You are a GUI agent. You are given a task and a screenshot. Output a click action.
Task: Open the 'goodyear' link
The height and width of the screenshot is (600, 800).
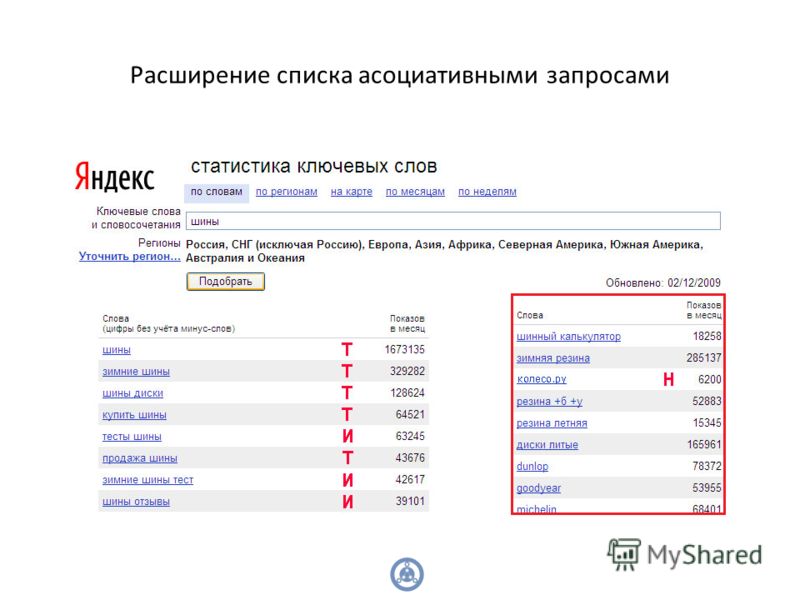[538, 488]
